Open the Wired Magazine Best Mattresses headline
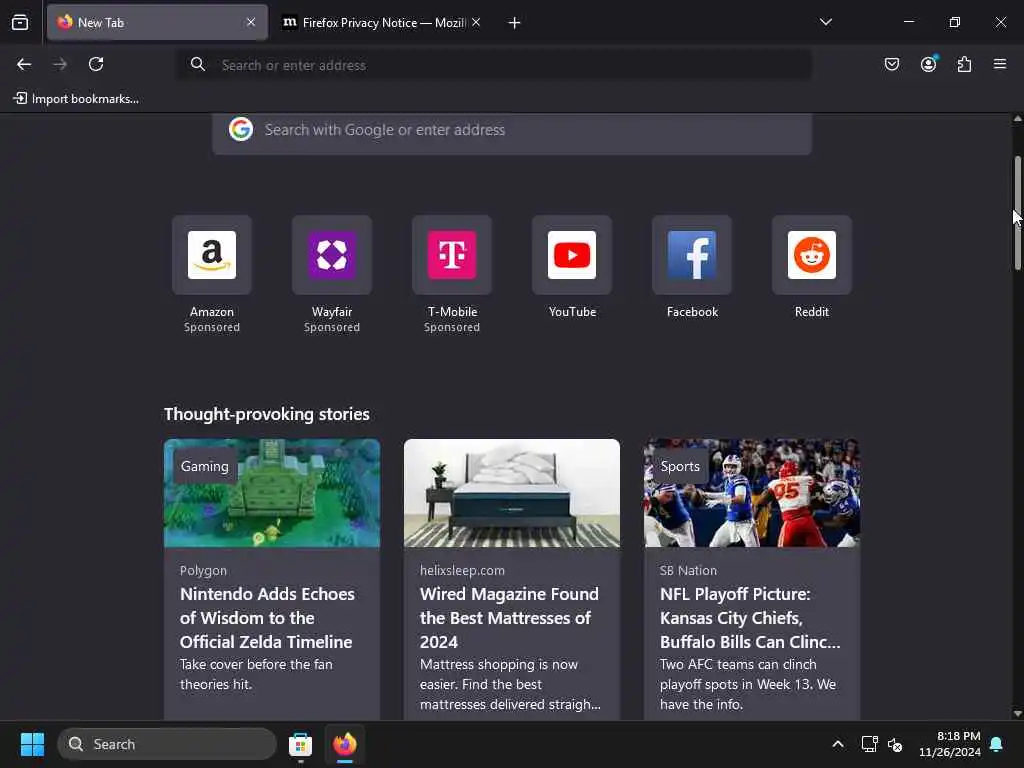This screenshot has width=1024, height=768. tap(509, 618)
